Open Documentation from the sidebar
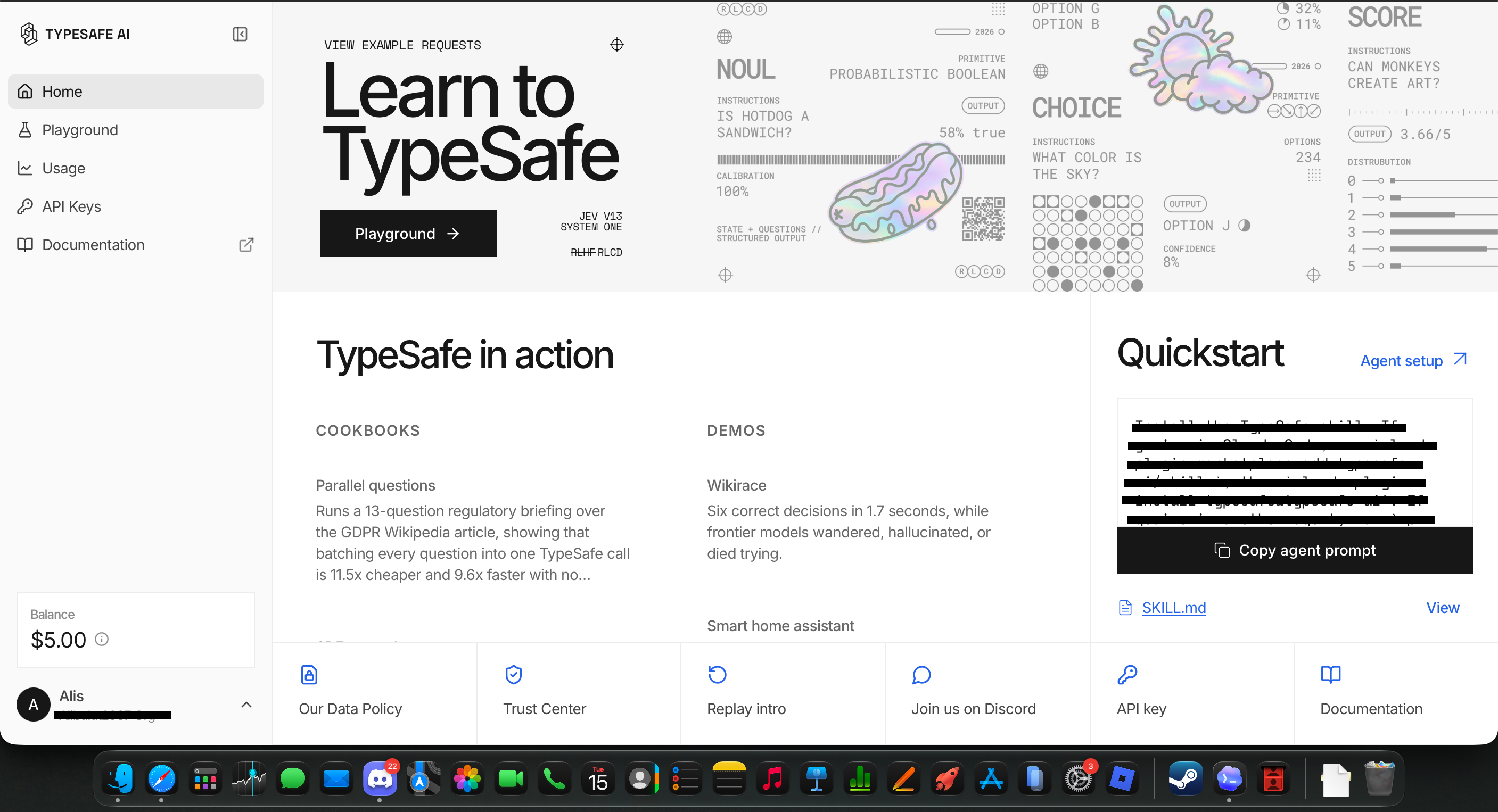This screenshot has width=1498, height=812. point(136,245)
